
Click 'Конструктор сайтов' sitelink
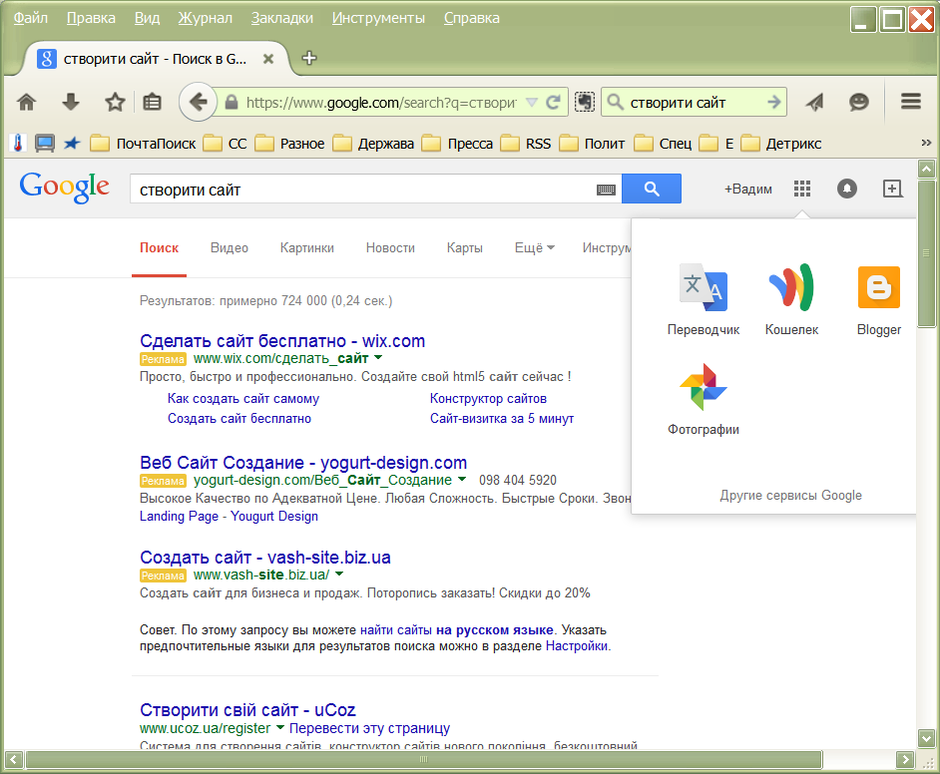488,399
